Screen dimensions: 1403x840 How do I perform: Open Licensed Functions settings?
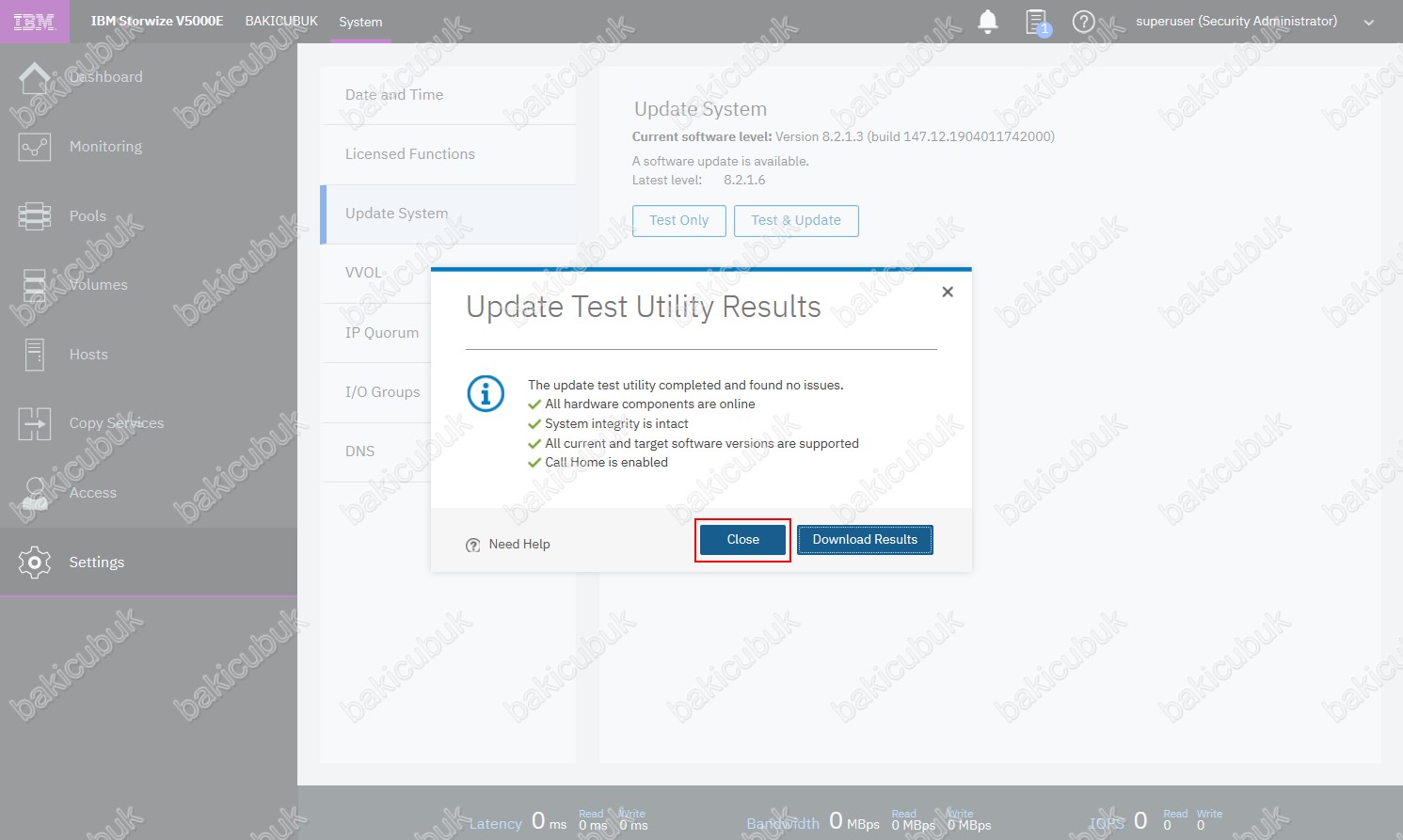(448, 154)
